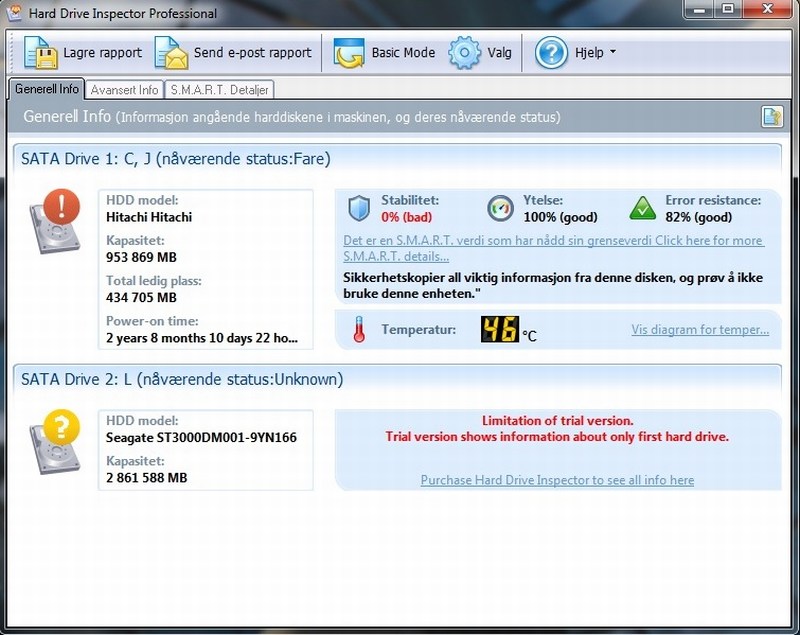Click the green Error resistance checkmark icon
The height and width of the screenshot is (635, 800).
coord(642,208)
